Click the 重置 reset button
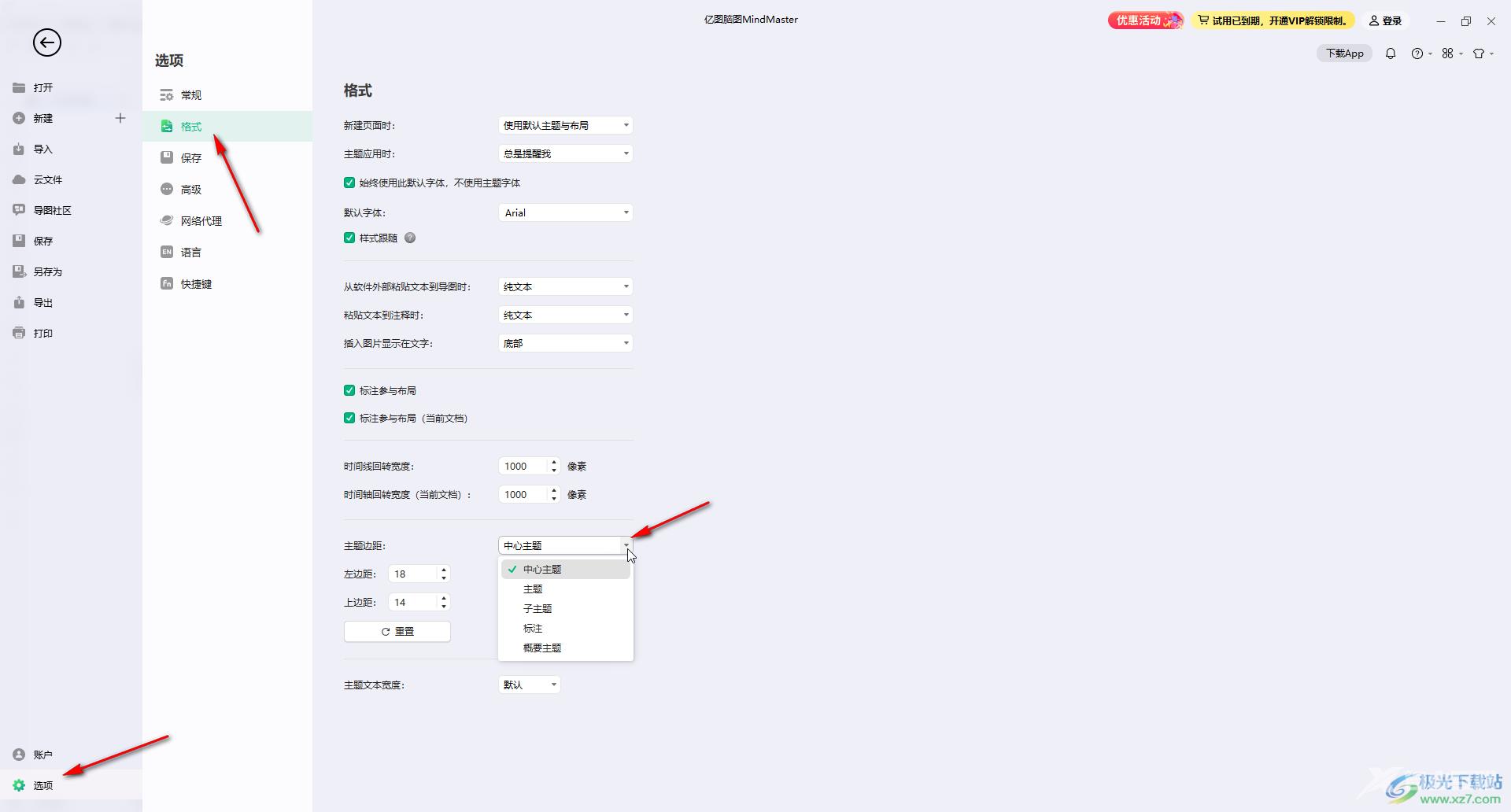Image resolution: width=1511 pixels, height=812 pixels. (x=397, y=631)
